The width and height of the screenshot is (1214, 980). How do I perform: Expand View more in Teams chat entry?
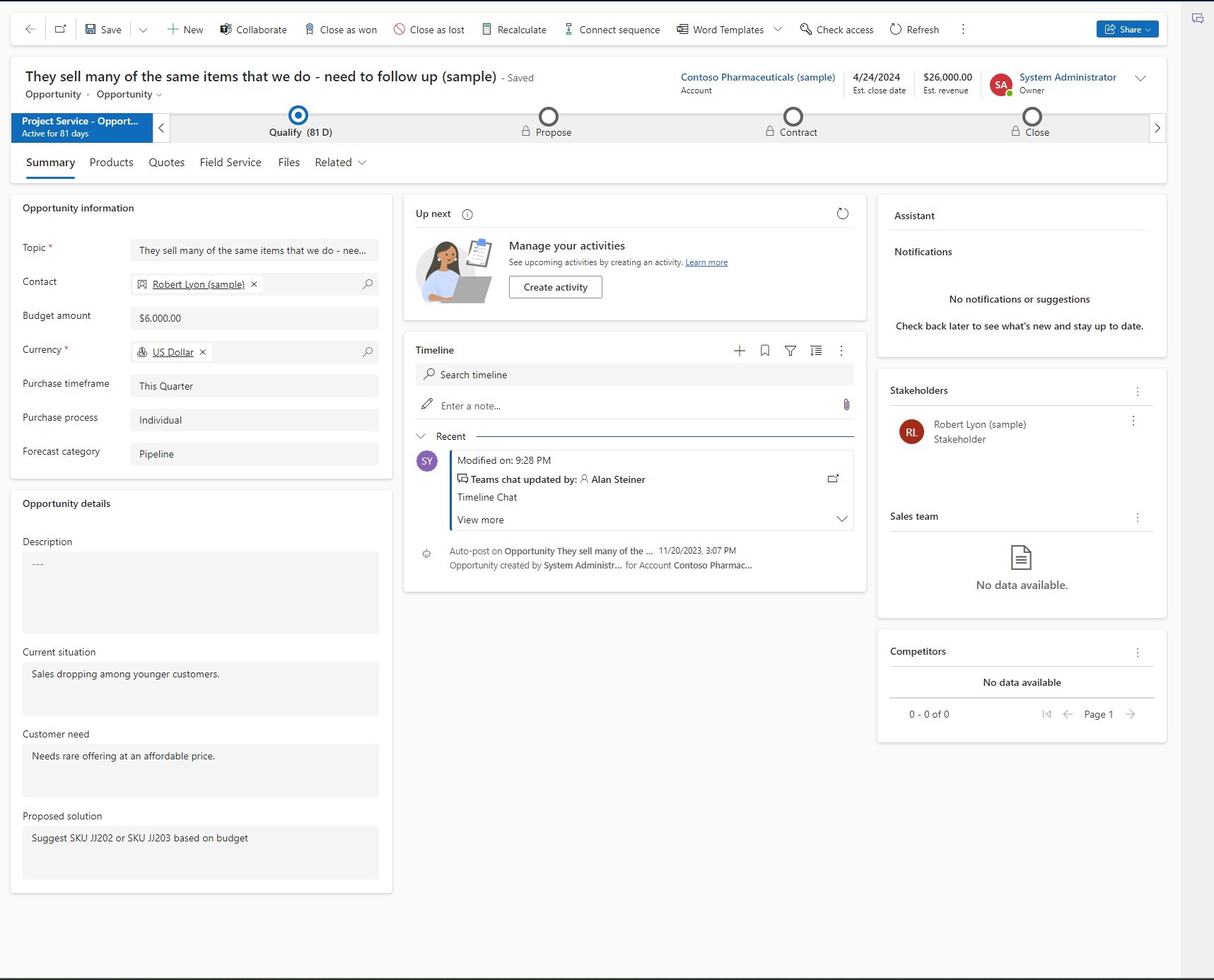[x=481, y=520]
